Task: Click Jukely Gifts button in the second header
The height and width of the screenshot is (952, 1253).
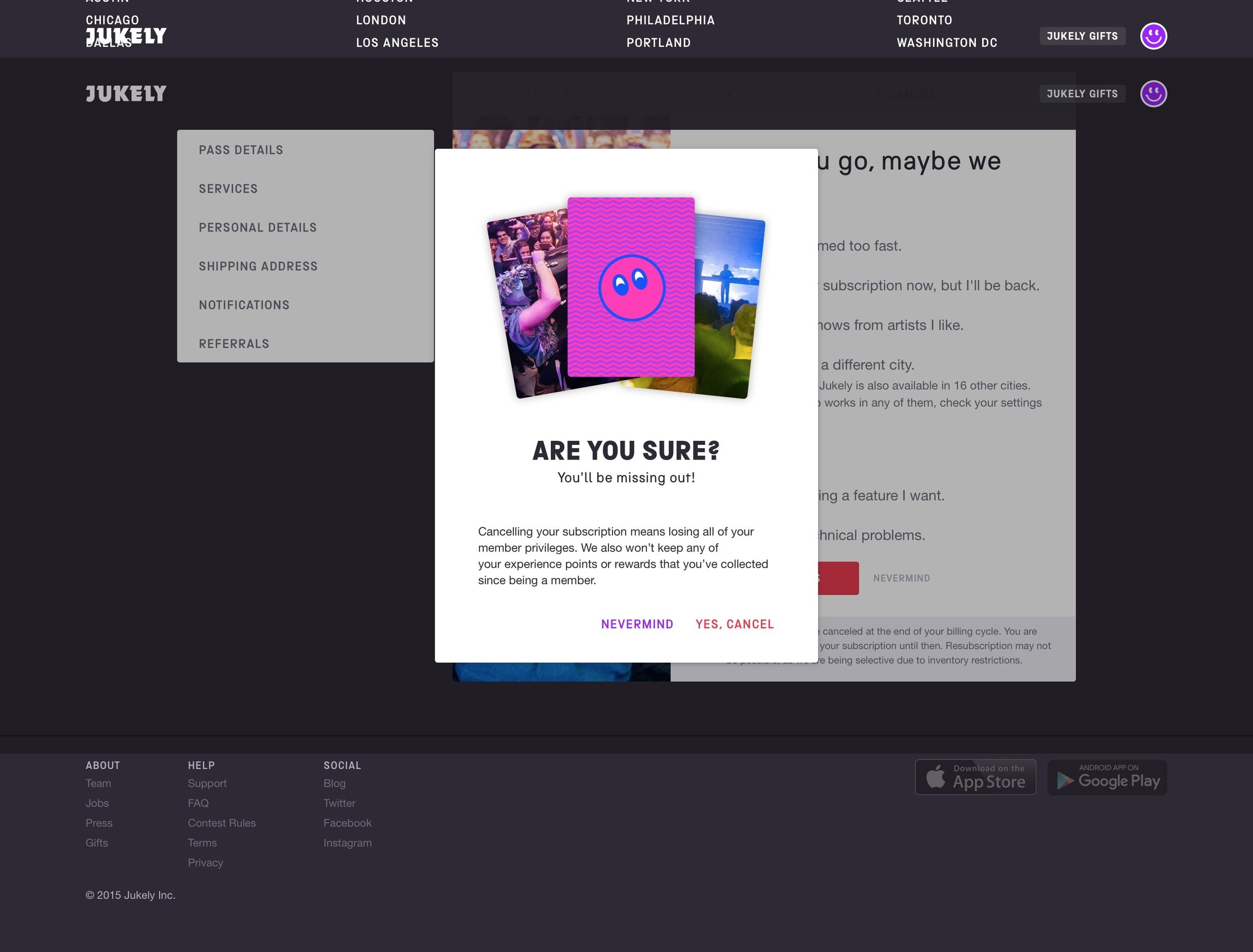Action: 1082,93
